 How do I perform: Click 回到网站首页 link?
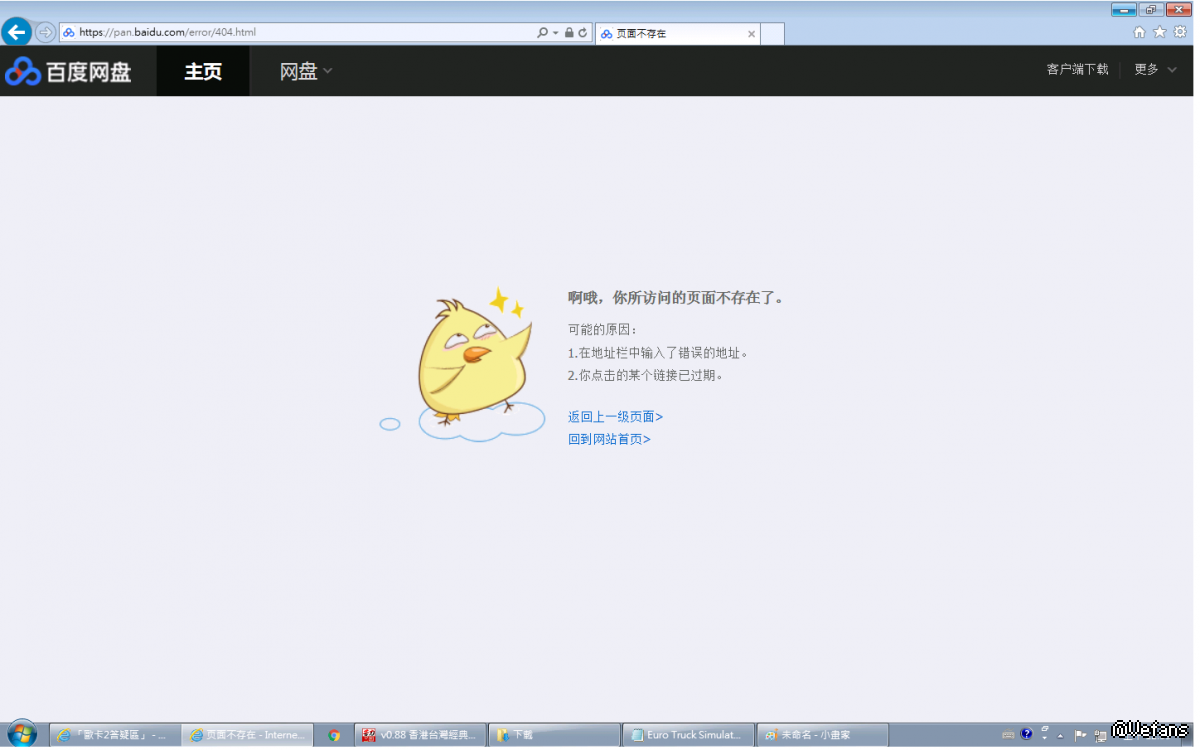609,439
